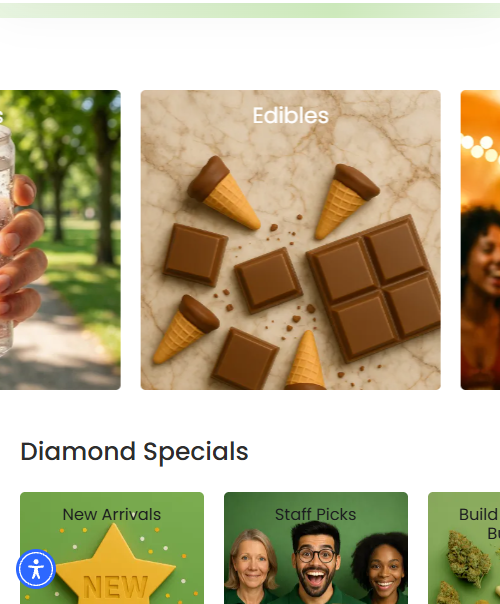Open the Staff Picks special
This screenshot has height=604, width=500.
(316, 548)
